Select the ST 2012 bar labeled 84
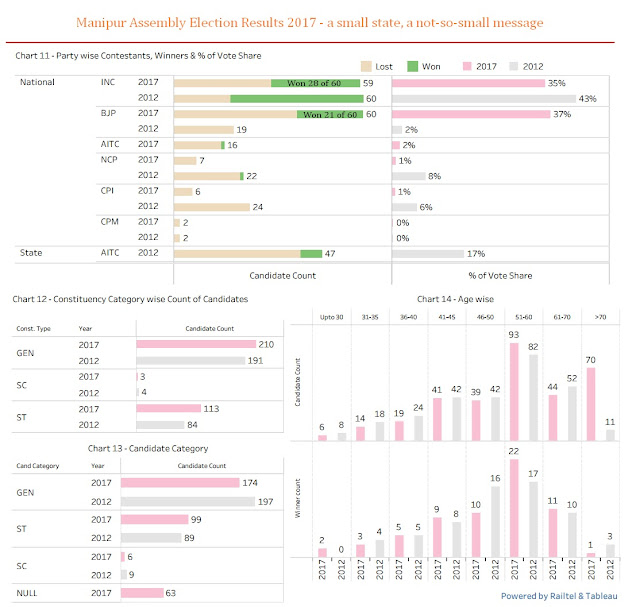 160,425
